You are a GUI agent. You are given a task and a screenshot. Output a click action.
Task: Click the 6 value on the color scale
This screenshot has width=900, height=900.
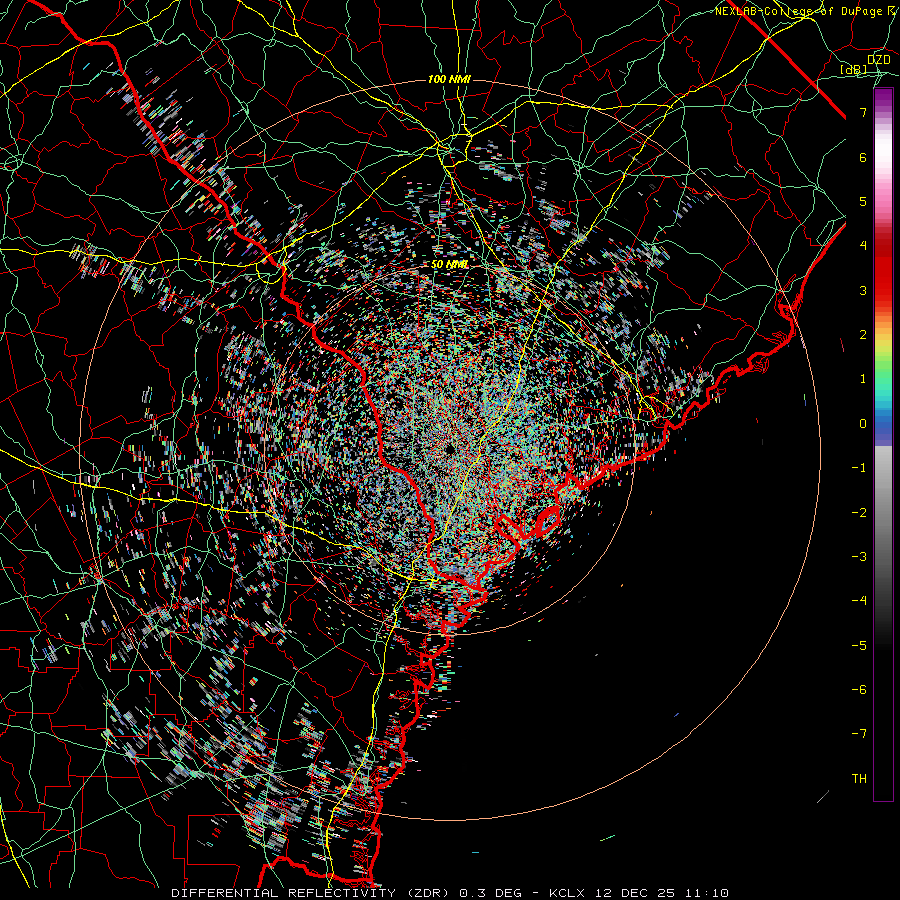coord(863,157)
